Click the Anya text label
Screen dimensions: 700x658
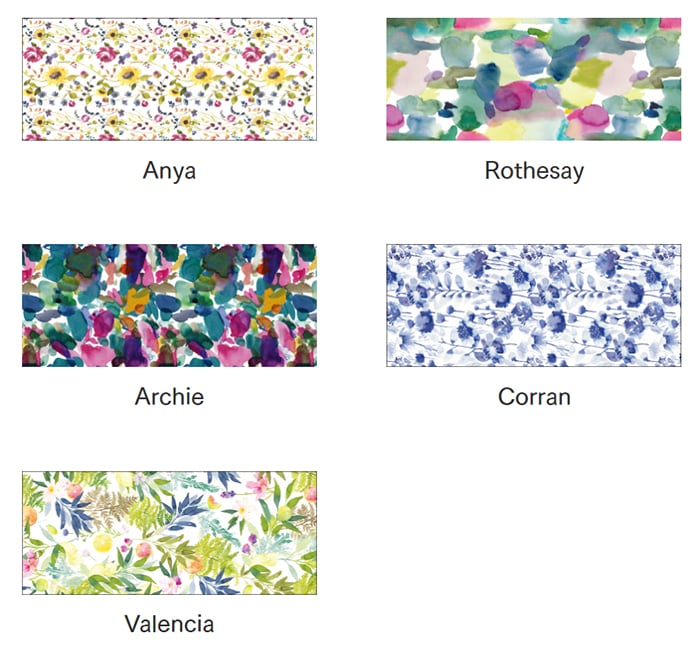point(169,171)
